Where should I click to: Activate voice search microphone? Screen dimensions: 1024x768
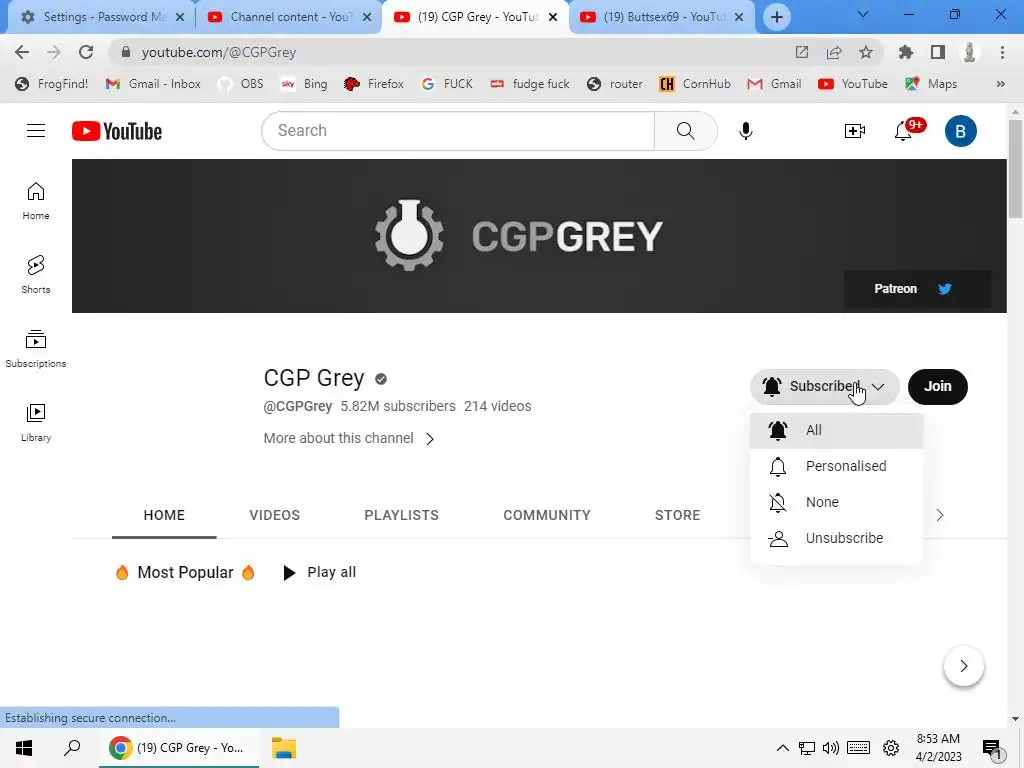pyautogui.click(x=745, y=131)
